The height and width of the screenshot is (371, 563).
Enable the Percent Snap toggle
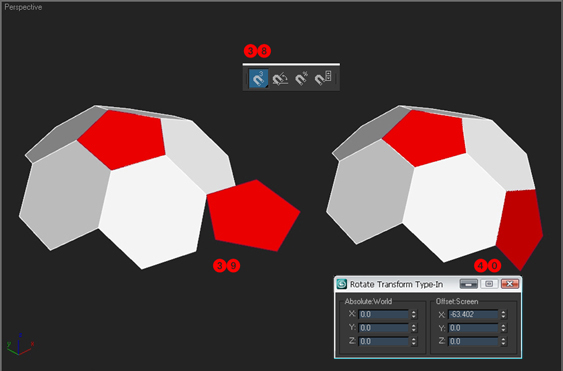pyautogui.click(x=301, y=78)
